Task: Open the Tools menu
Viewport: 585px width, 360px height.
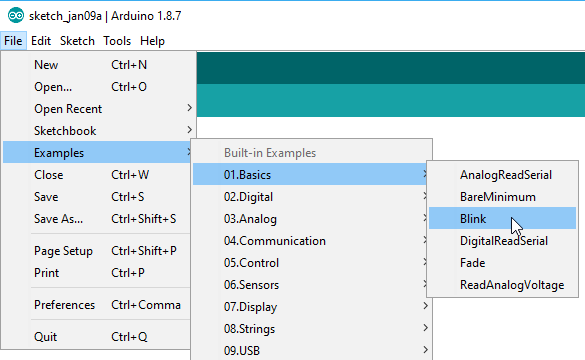Action: point(117,41)
